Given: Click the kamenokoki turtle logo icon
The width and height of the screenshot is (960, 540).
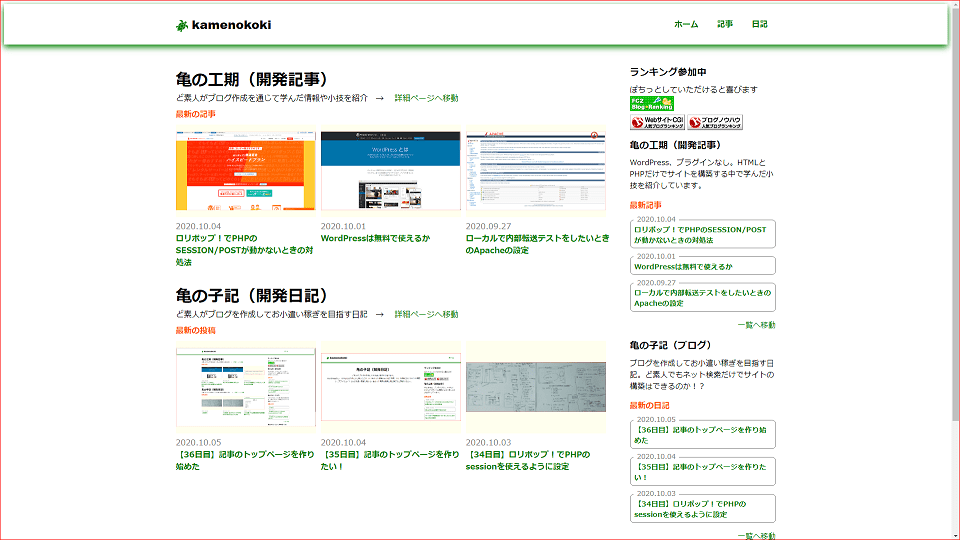Looking at the screenshot, I should (181, 25).
